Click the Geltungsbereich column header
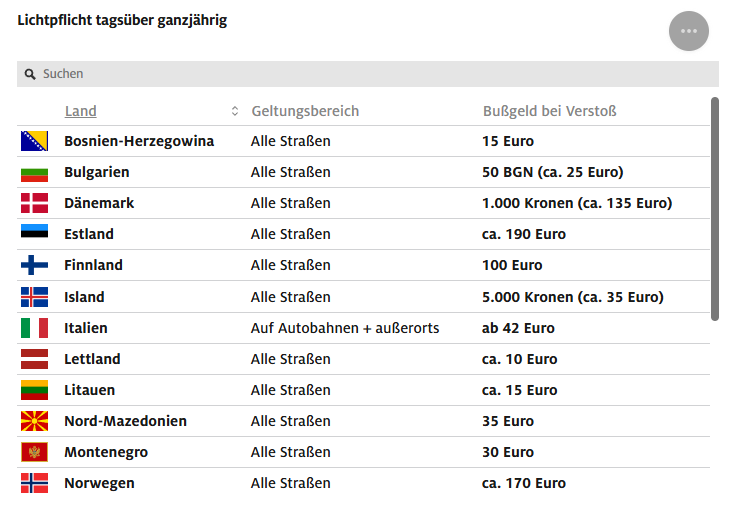737x513 pixels. (x=305, y=111)
